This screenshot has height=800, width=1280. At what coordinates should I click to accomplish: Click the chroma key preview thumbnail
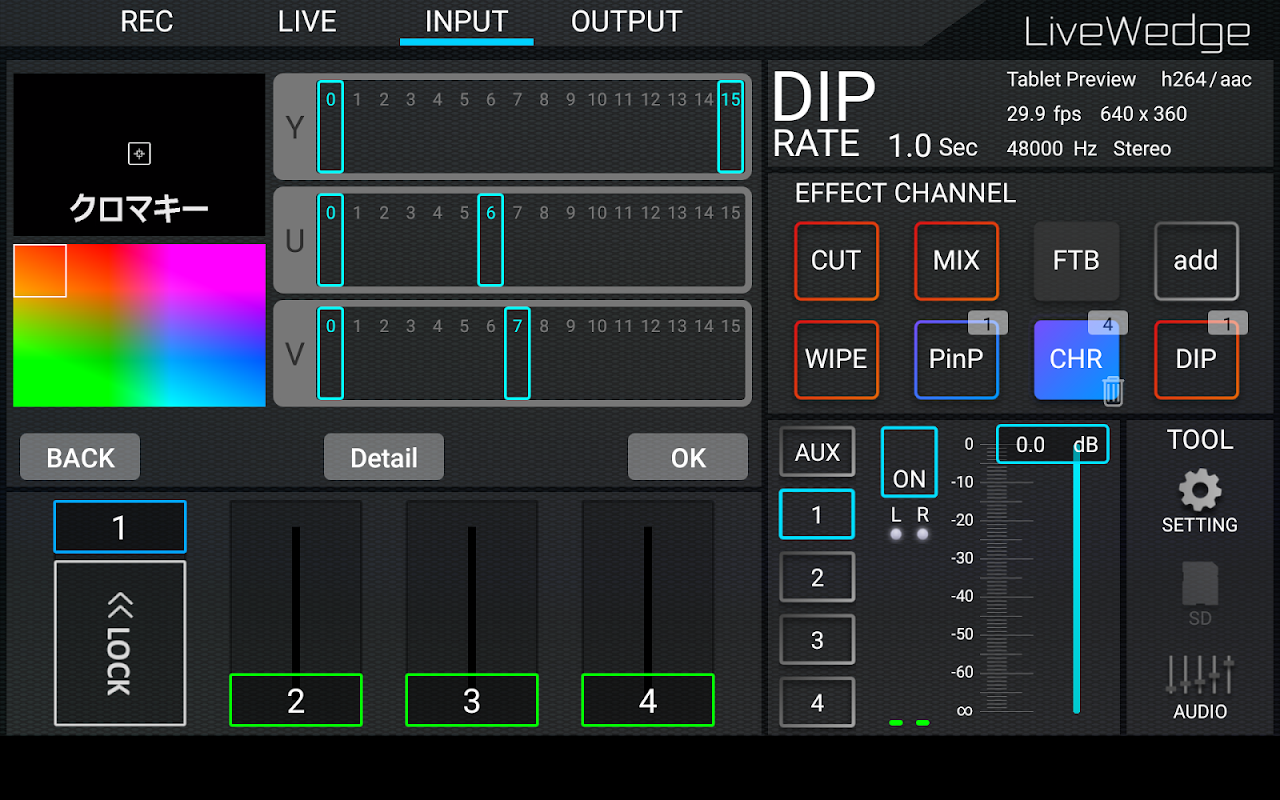(139, 154)
